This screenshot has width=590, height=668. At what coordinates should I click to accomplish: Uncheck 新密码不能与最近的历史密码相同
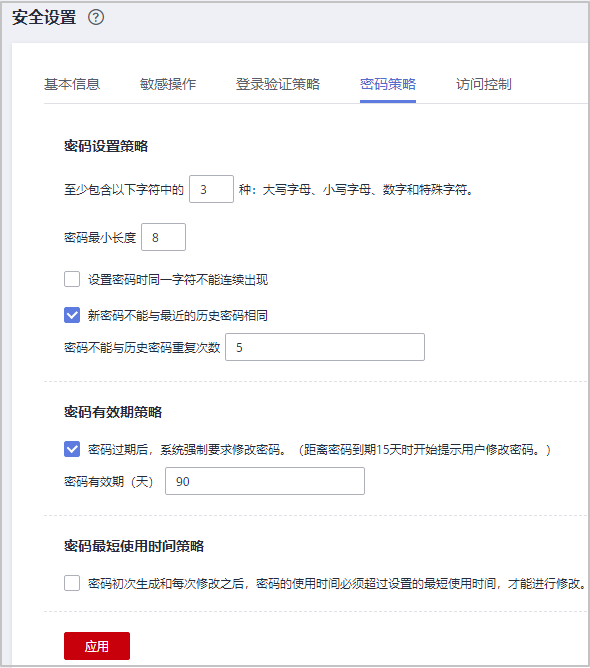coord(72,315)
